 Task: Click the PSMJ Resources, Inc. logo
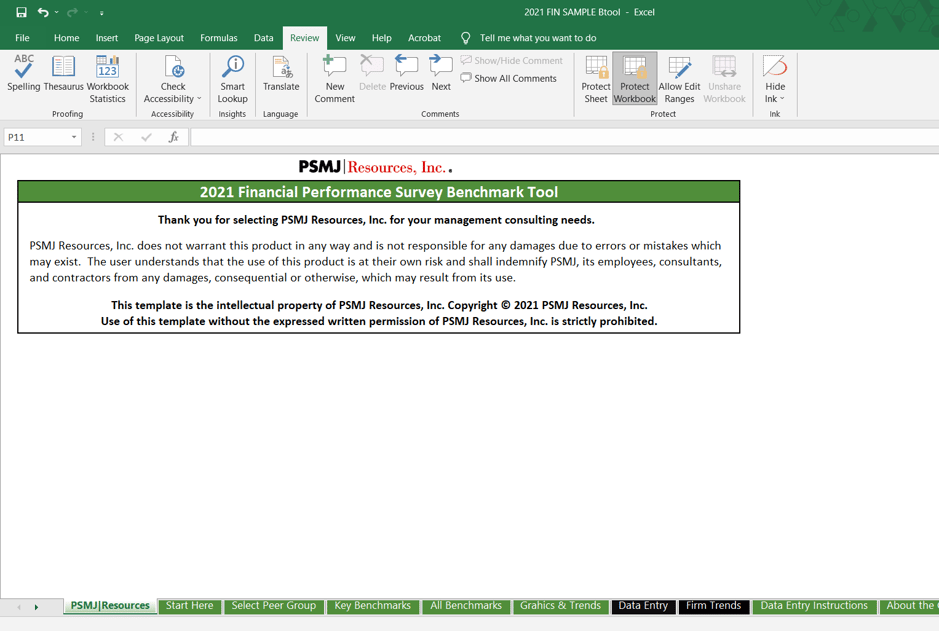pos(375,167)
